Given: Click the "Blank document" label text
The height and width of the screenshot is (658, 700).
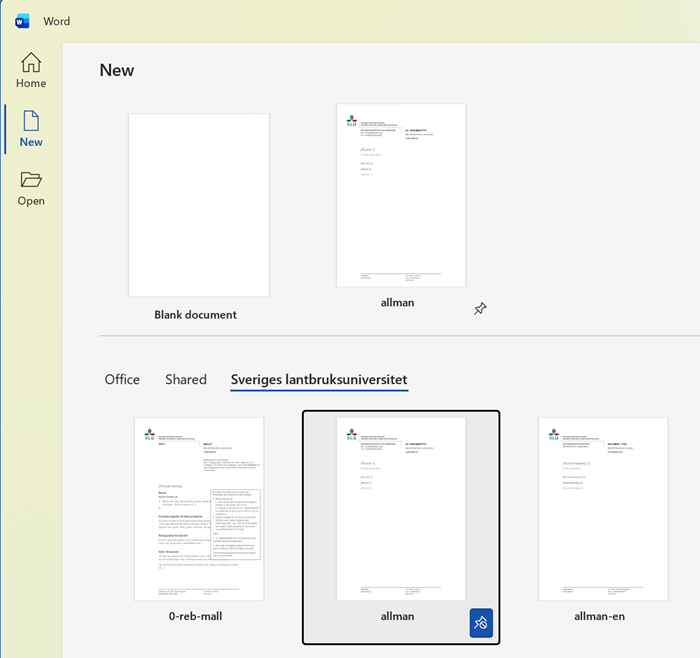Looking at the screenshot, I should (x=196, y=315).
